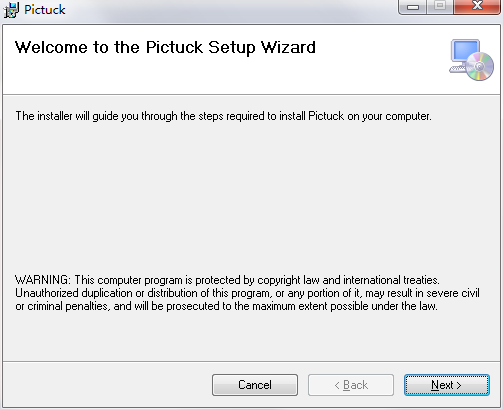Click the "copyright law and international treaties" text

[x=348, y=280]
